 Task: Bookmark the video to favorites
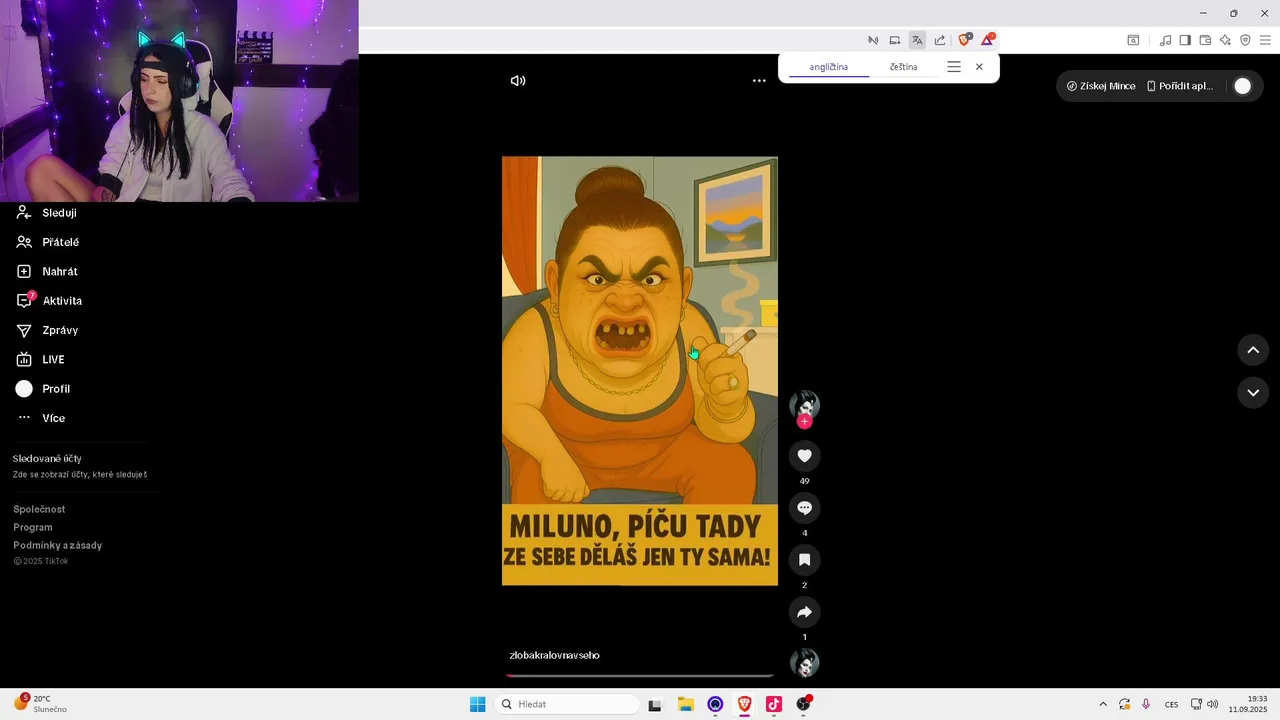coord(804,560)
